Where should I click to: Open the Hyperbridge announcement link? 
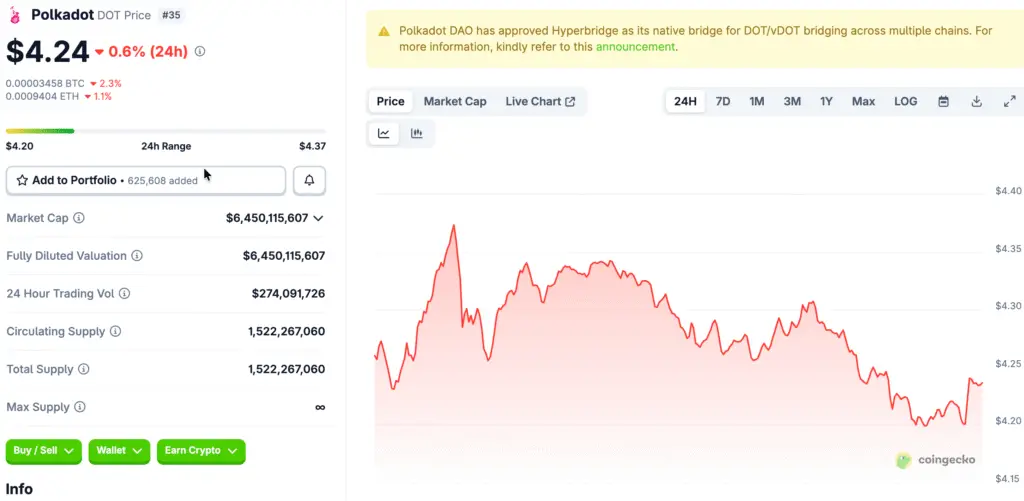click(x=636, y=46)
